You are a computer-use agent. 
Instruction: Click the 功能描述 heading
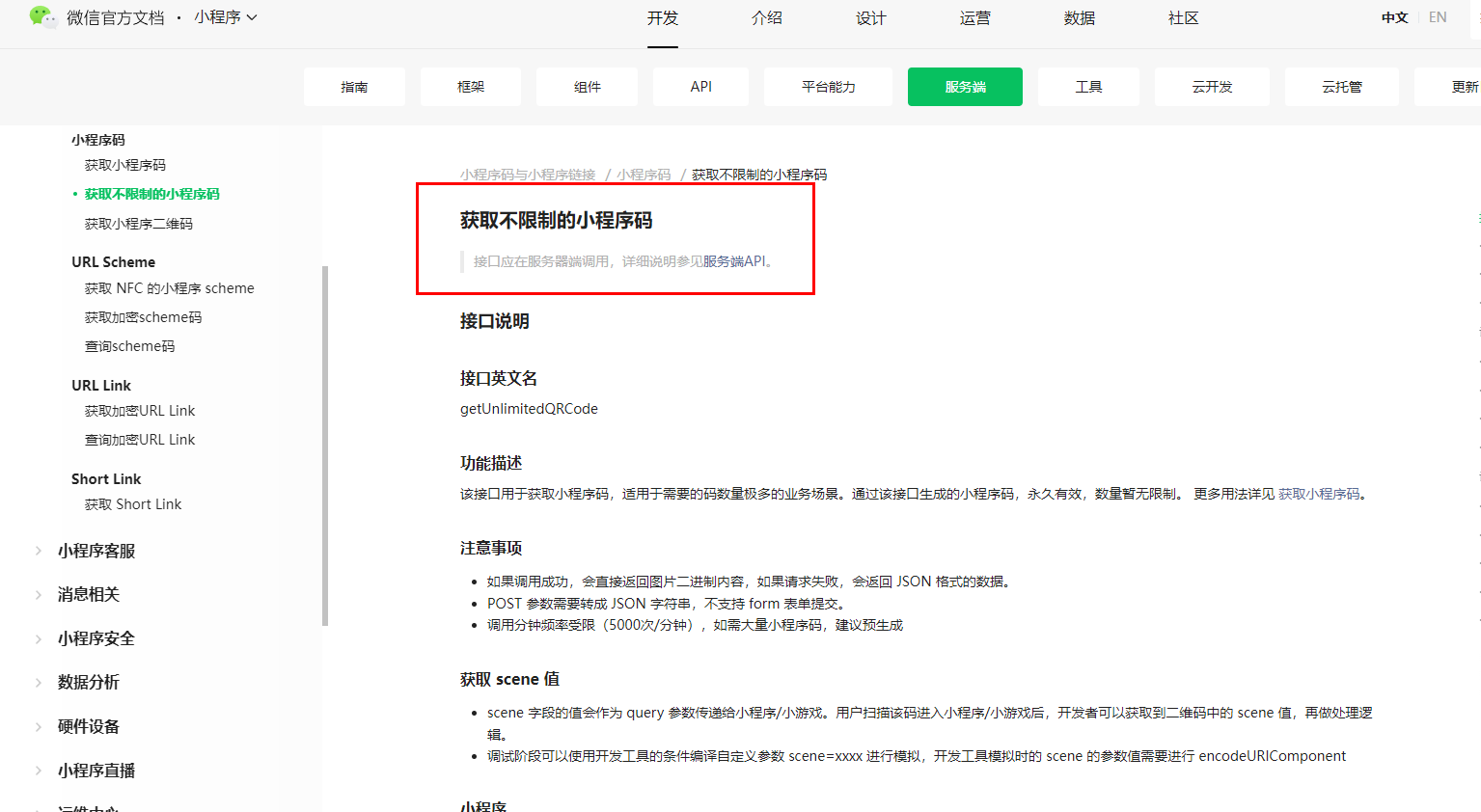click(491, 463)
